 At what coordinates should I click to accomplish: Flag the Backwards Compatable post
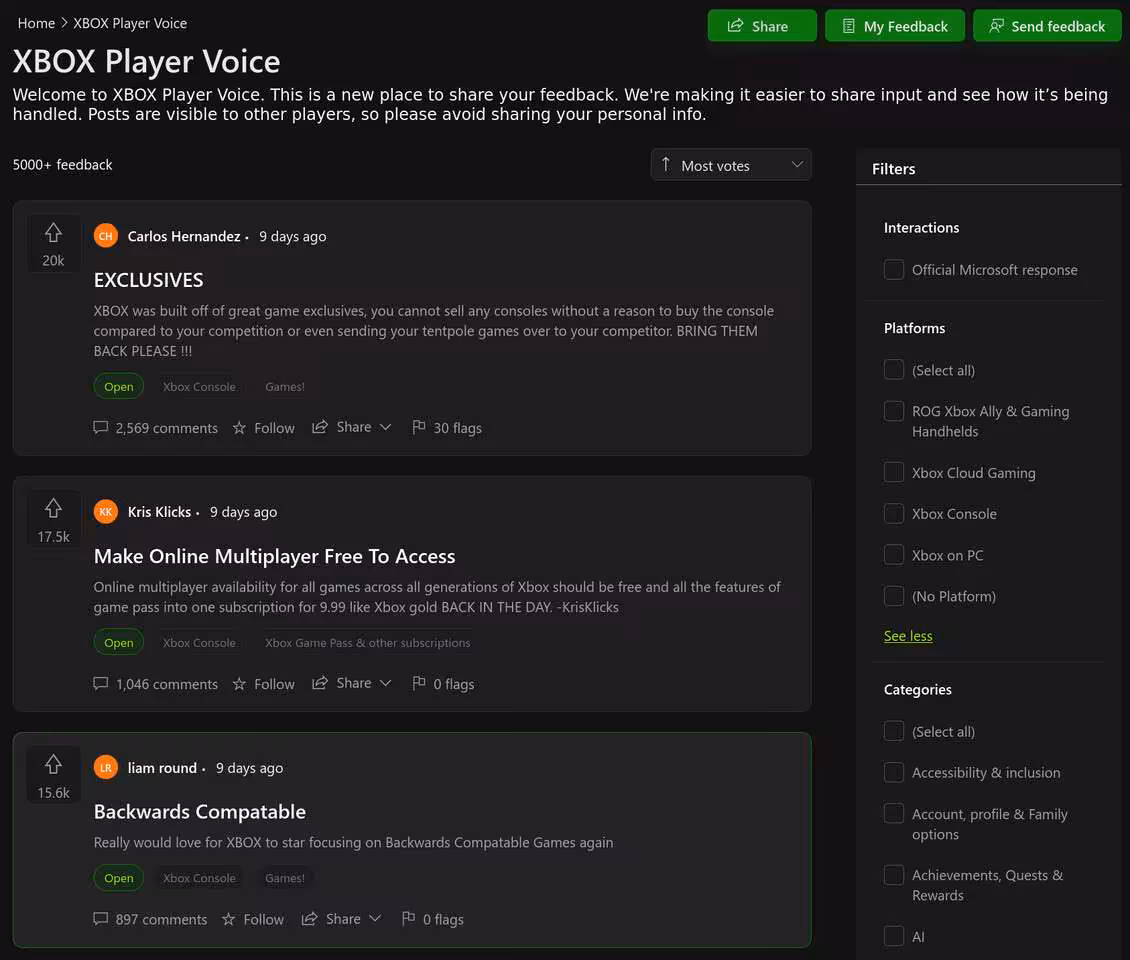(x=432, y=920)
